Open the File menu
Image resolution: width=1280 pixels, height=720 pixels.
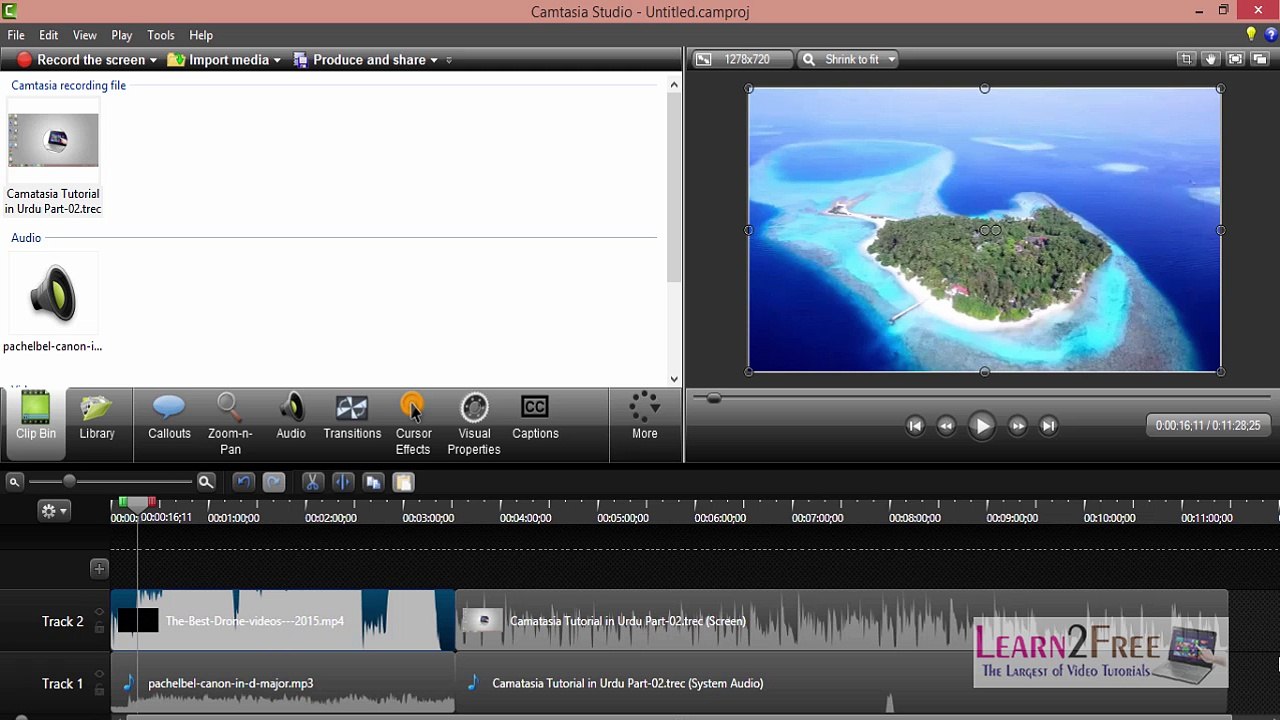click(16, 35)
